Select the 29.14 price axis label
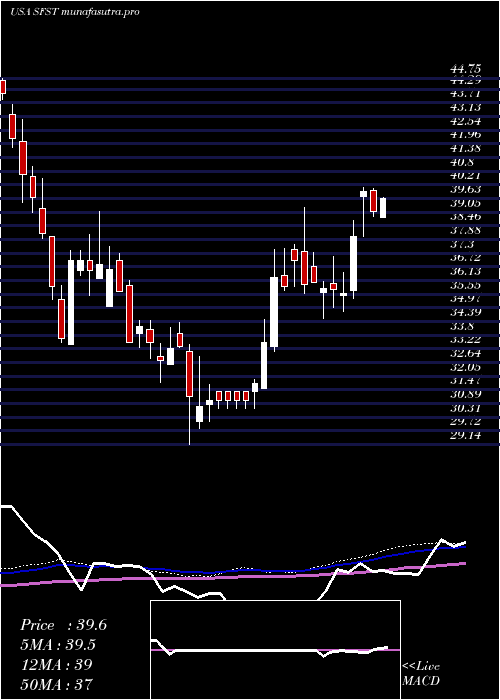This screenshot has height=700, width=500. click(466, 435)
